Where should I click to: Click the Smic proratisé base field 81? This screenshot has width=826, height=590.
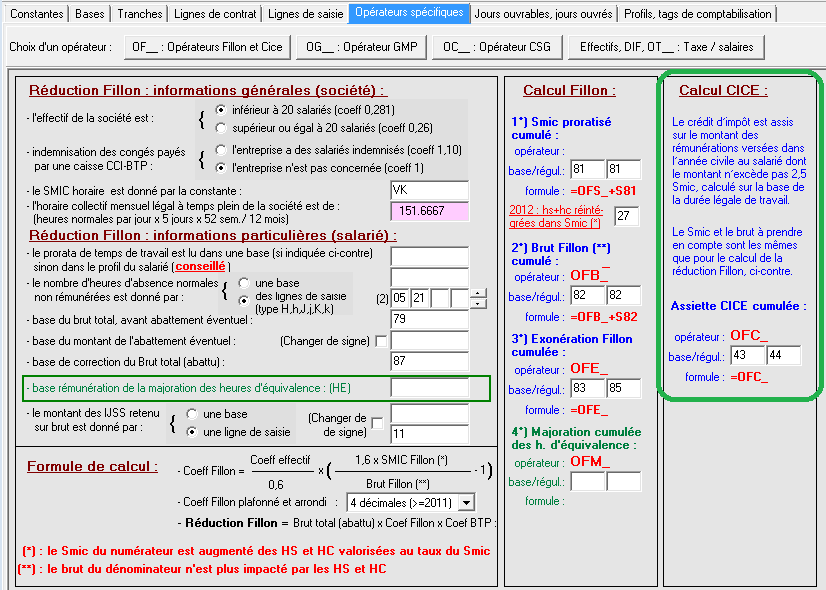pyautogui.click(x=587, y=170)
